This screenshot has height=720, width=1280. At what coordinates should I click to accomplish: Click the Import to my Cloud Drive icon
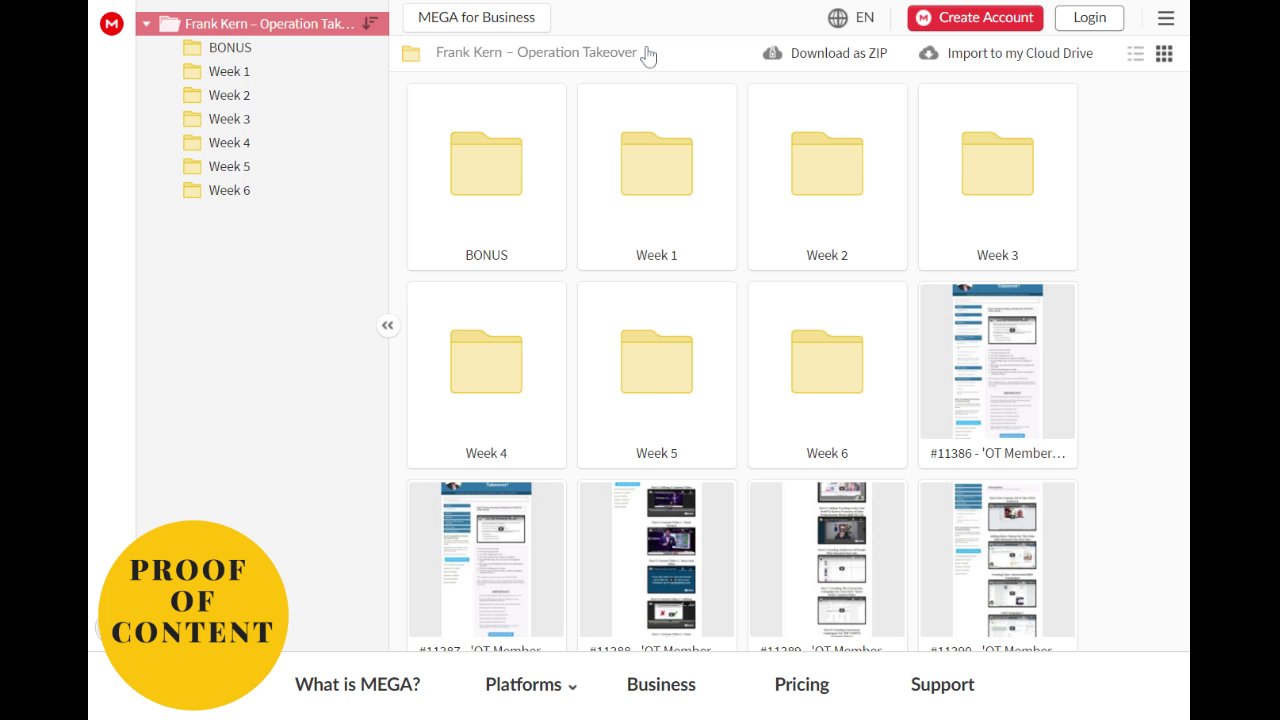pos(929,53)
